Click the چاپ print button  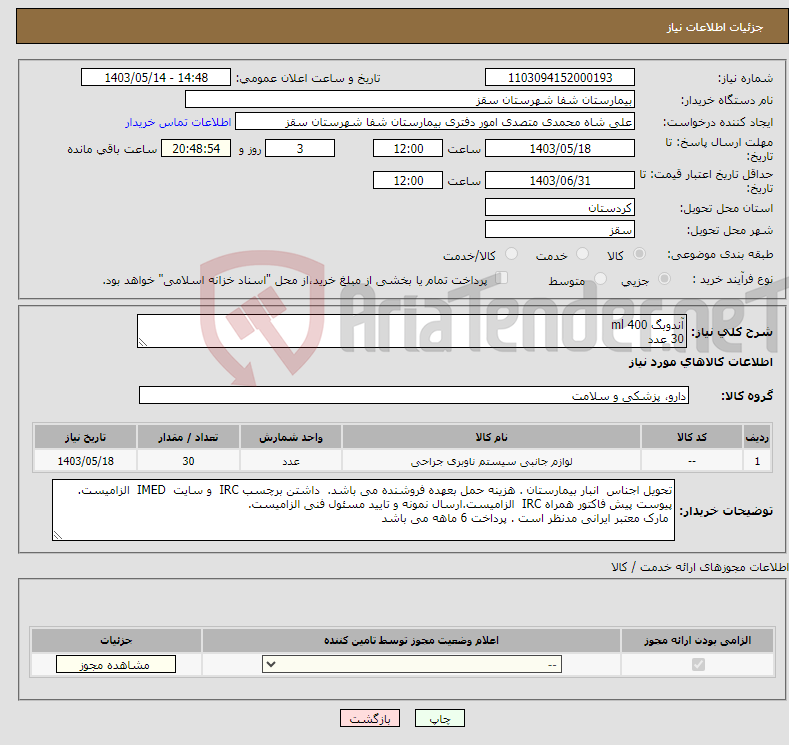439,718
